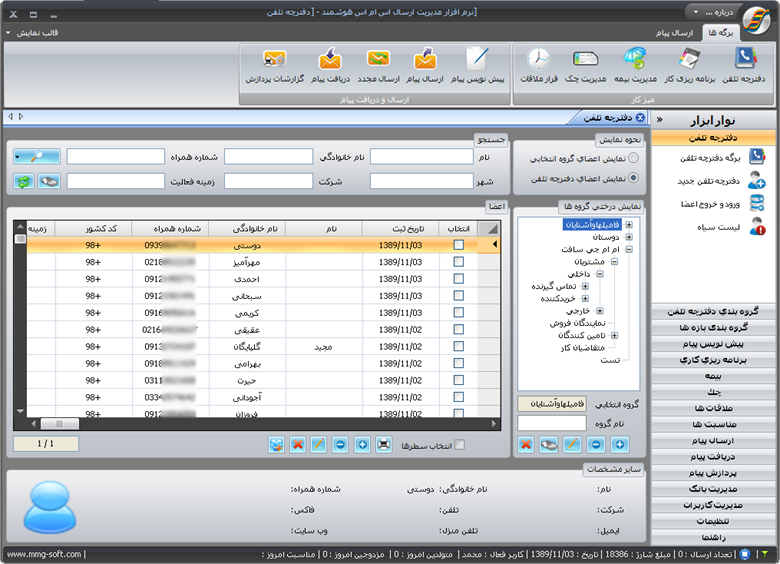The image size is (780, 564).
Task: Click دریافت پیام receive icon
Action: (x=330, y=65)
